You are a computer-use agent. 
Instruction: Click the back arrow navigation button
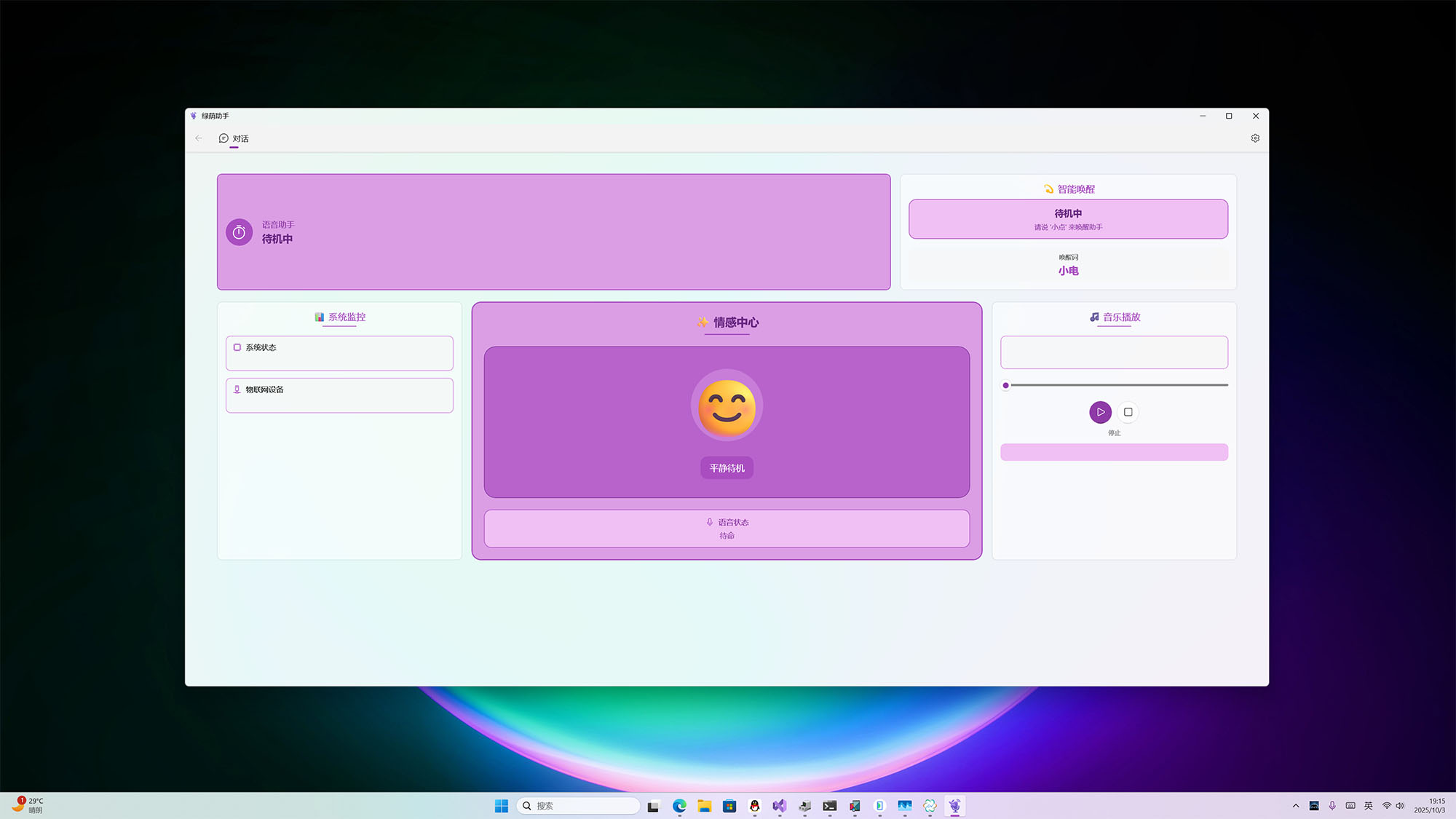click(199, 138)
